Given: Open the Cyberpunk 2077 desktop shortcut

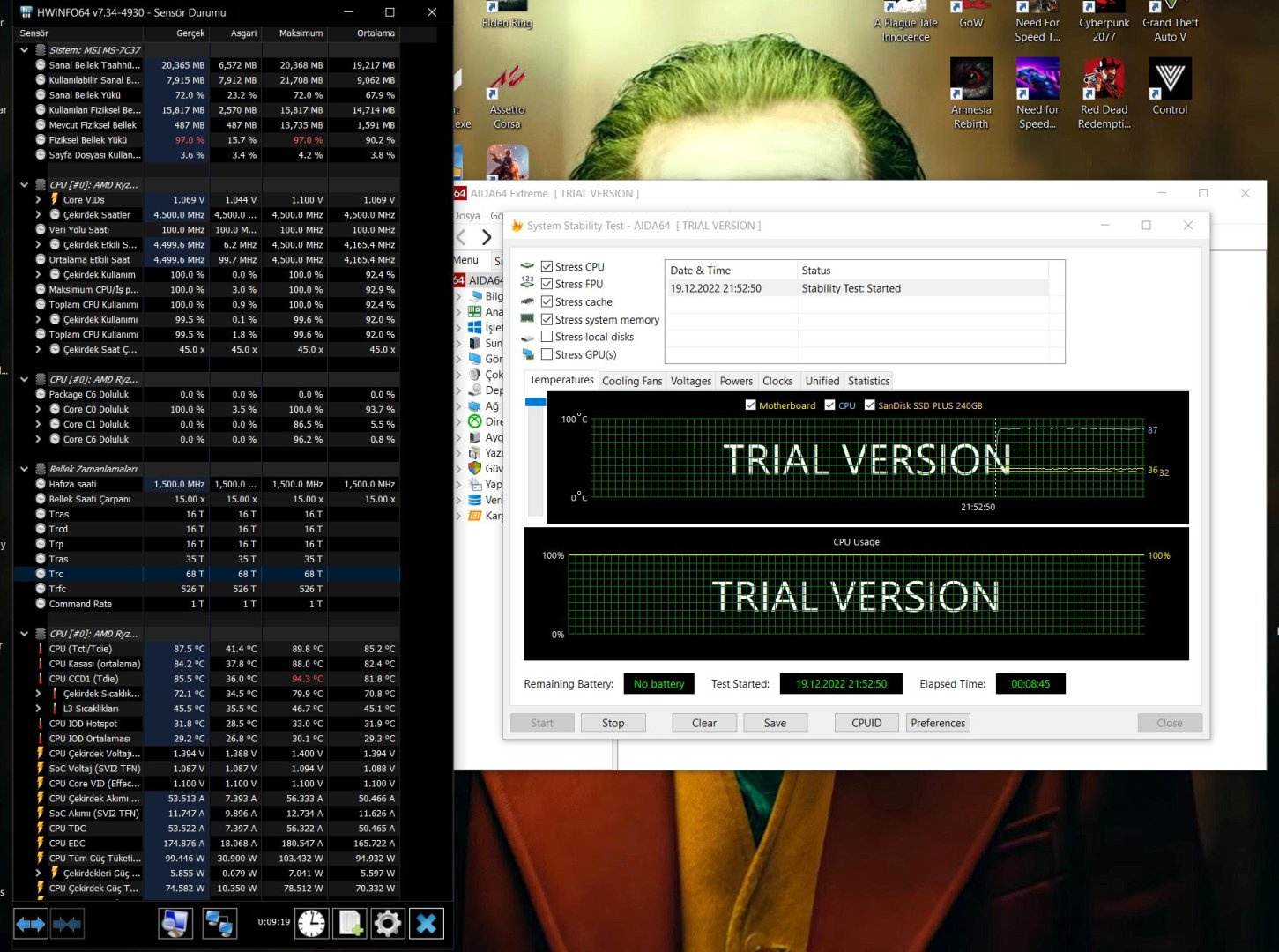Looking at the screenshot, I should pos(1104,22).
